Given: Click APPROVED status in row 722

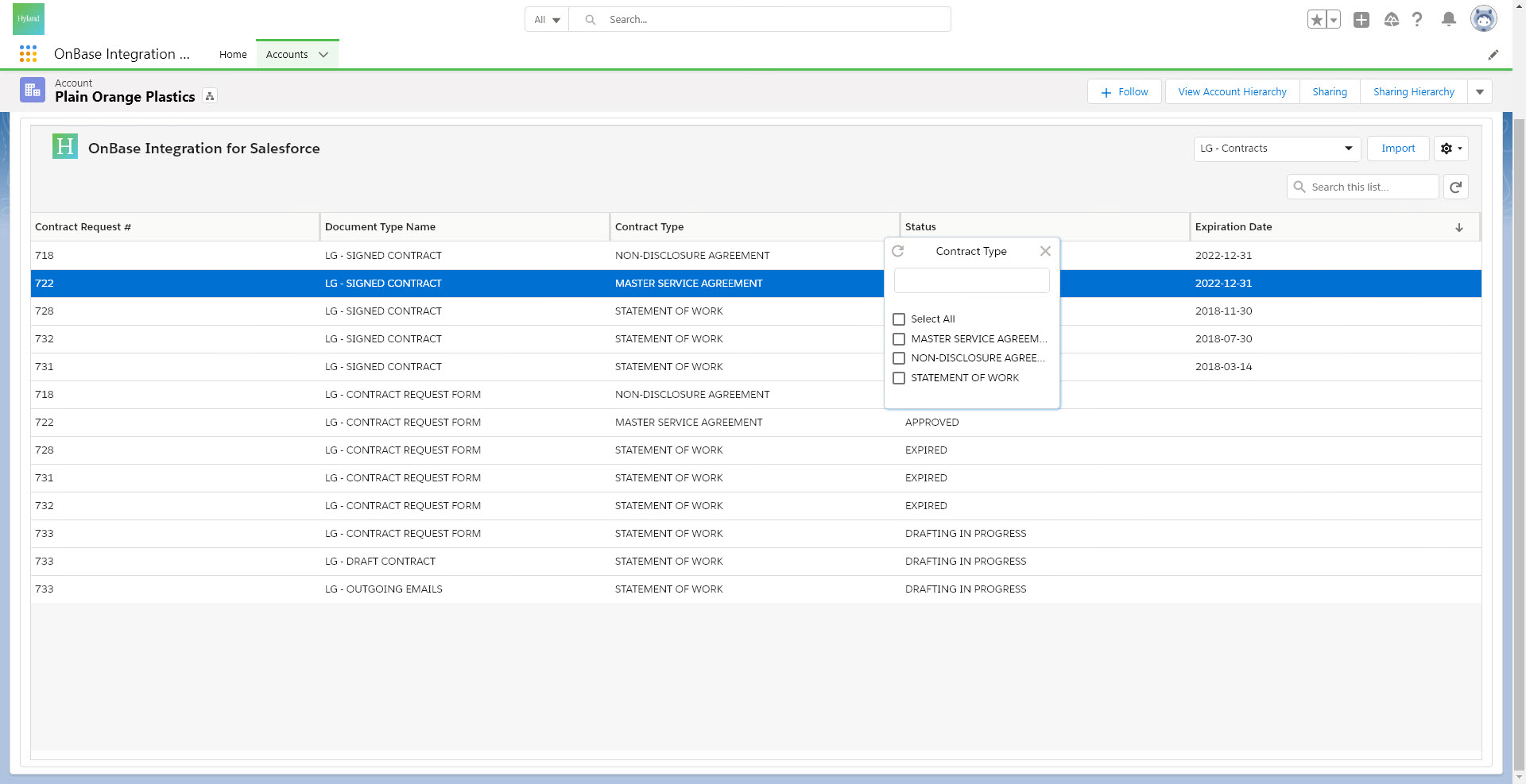Looking at the screenshot, I should [x=931, y=423].
